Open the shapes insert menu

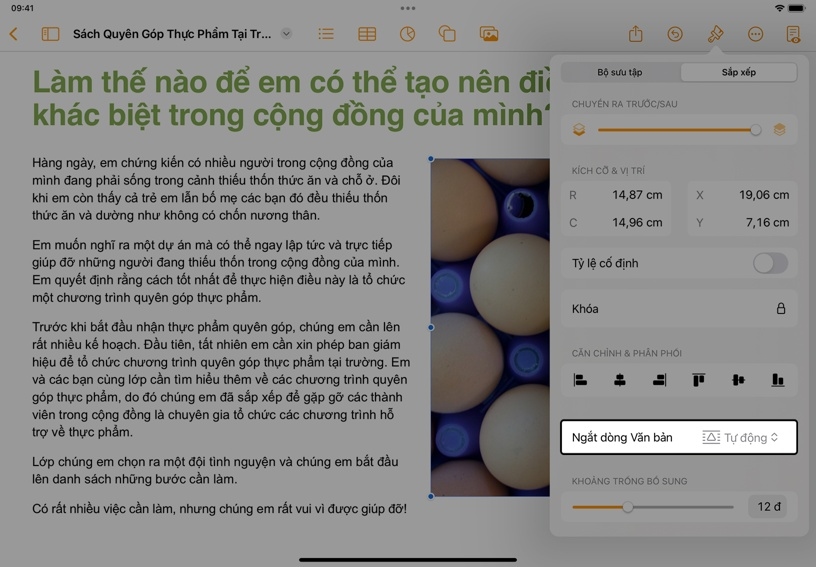(x=447, y=34)
